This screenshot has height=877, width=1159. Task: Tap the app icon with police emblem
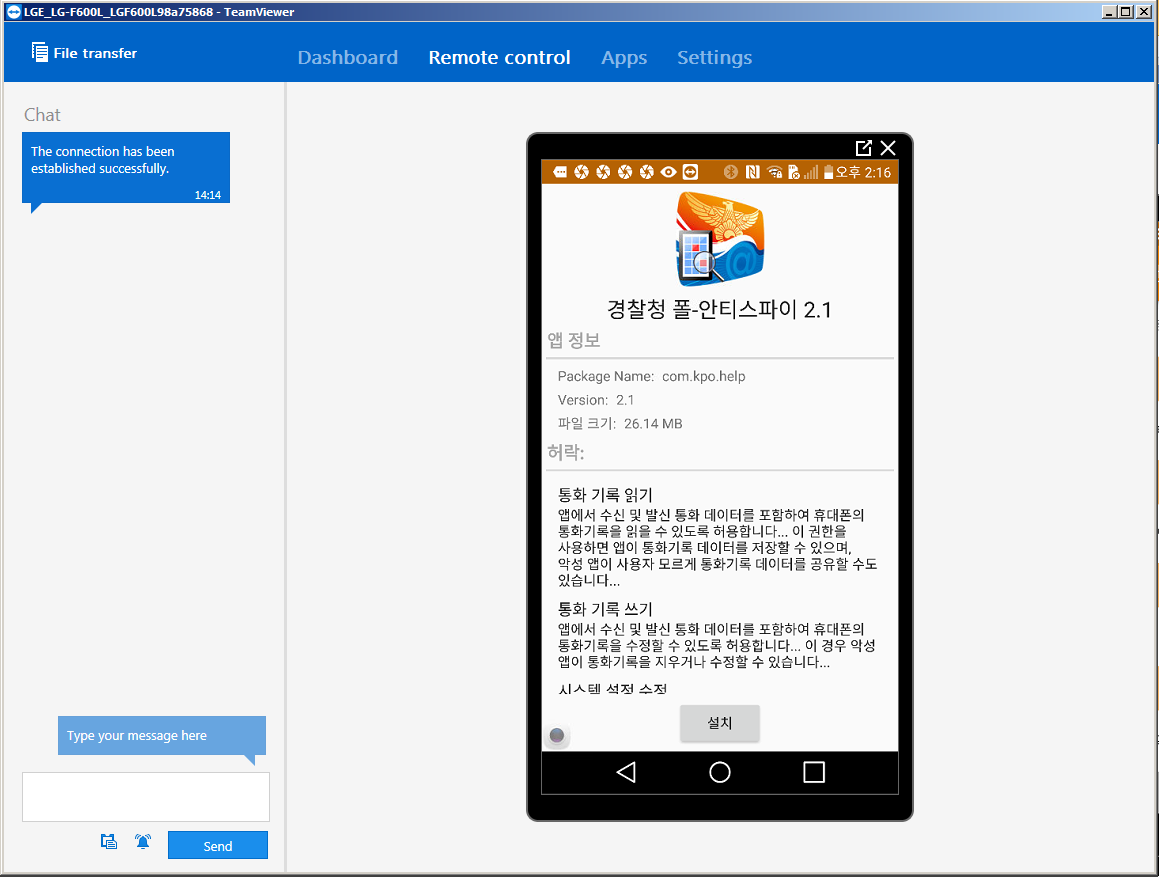pyautogui.click(x=720, y=239)
